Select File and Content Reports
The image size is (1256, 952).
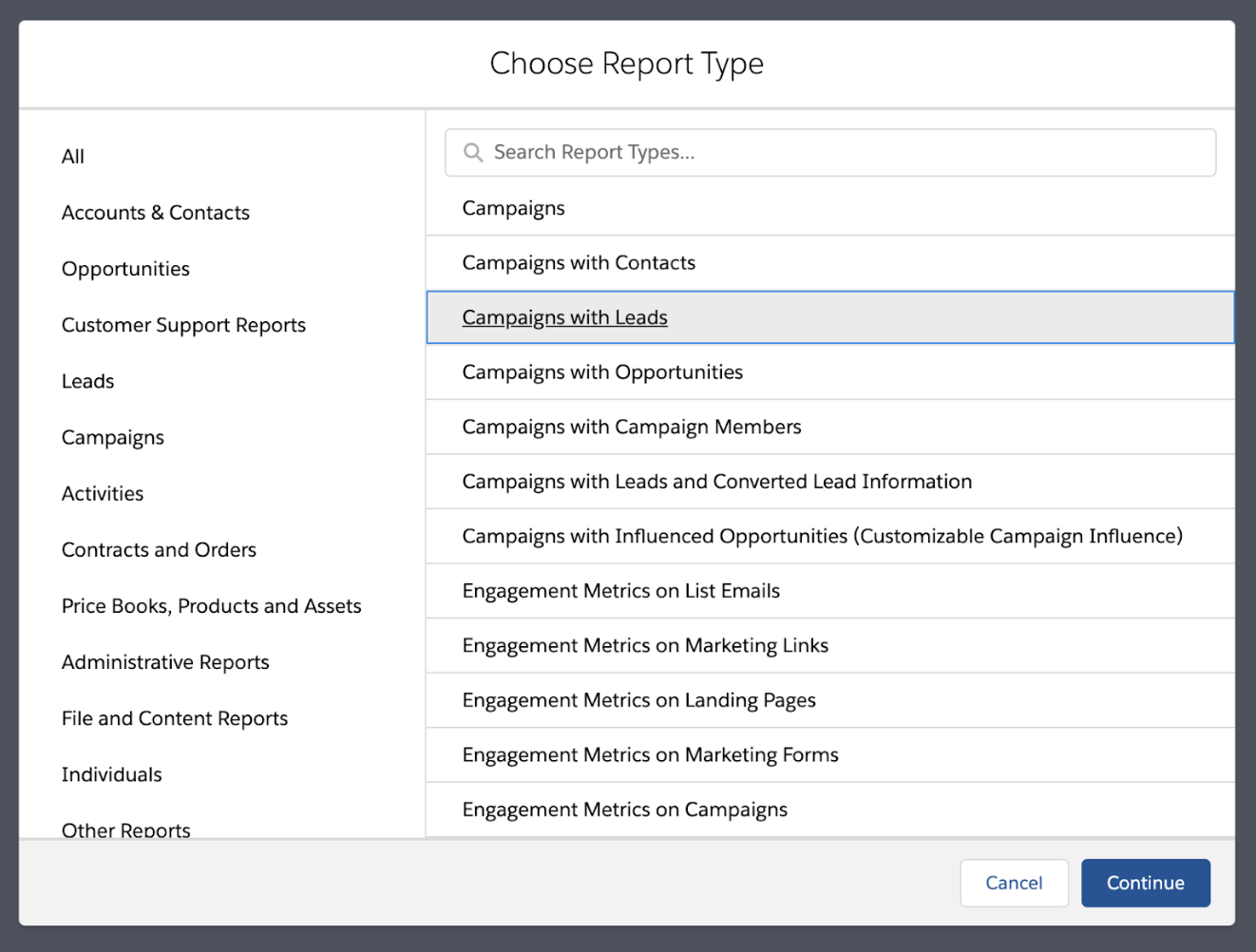click(175, 718)
